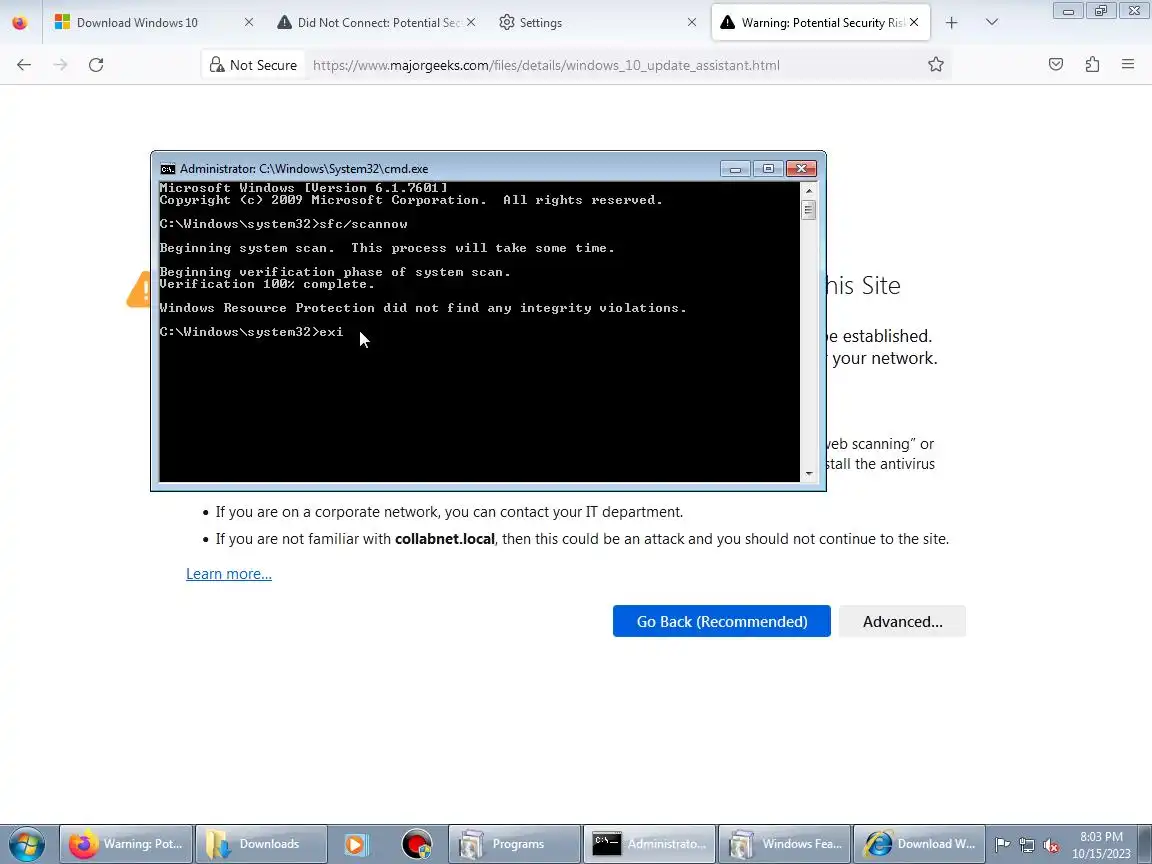Viewport: 1152px width, 864px height.
Task: Minimize the cmd.exe window
Action: (735, 169)
